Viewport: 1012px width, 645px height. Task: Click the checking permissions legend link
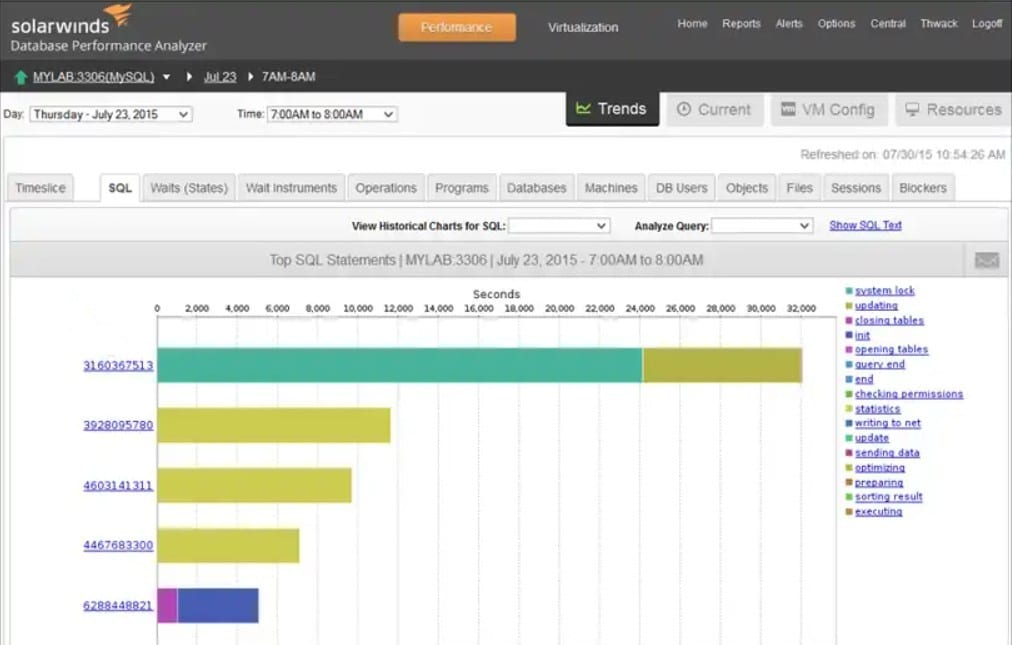point(909,394)
